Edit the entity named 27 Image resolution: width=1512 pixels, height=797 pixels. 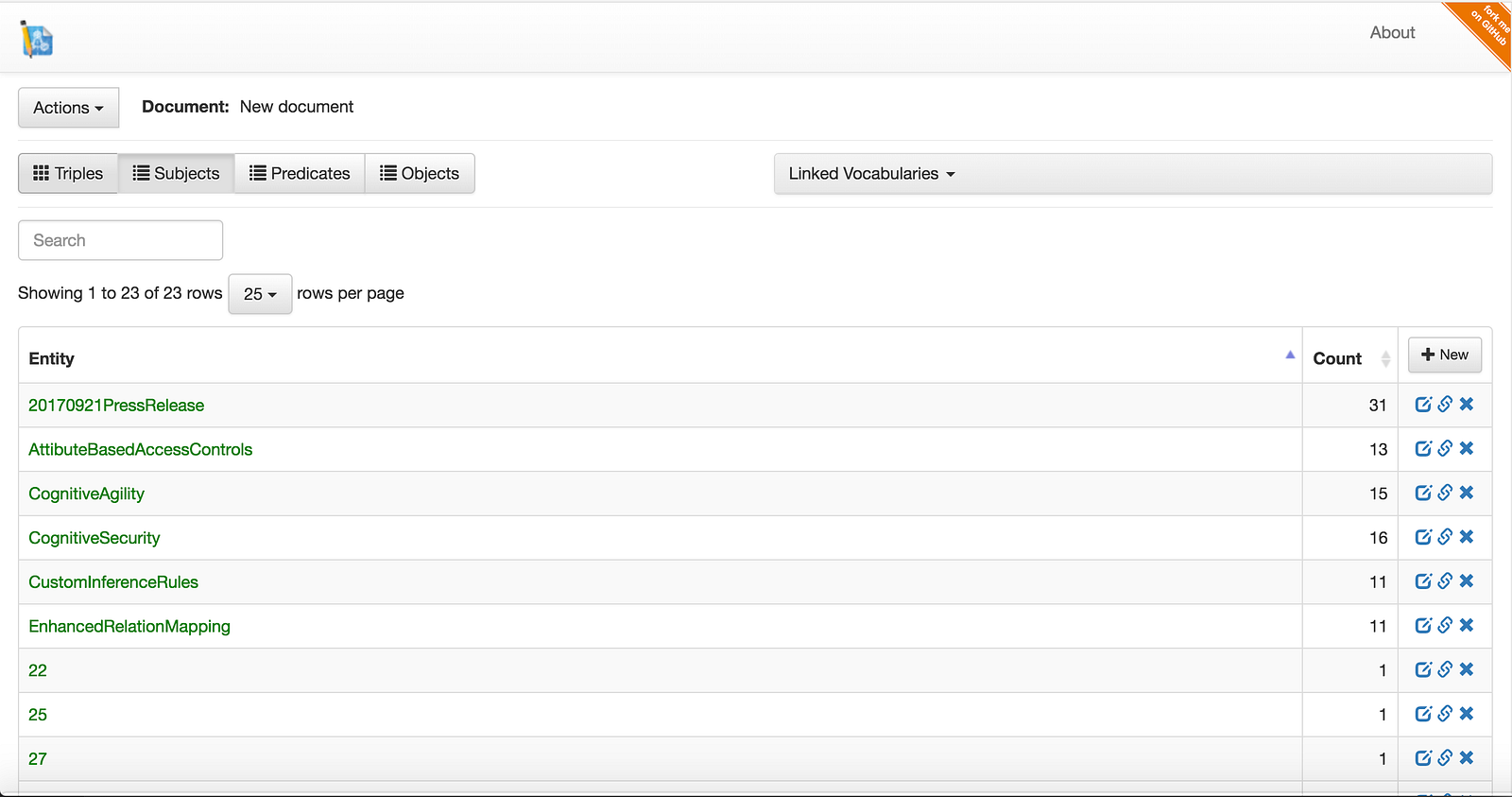(x=1423, y=758)
